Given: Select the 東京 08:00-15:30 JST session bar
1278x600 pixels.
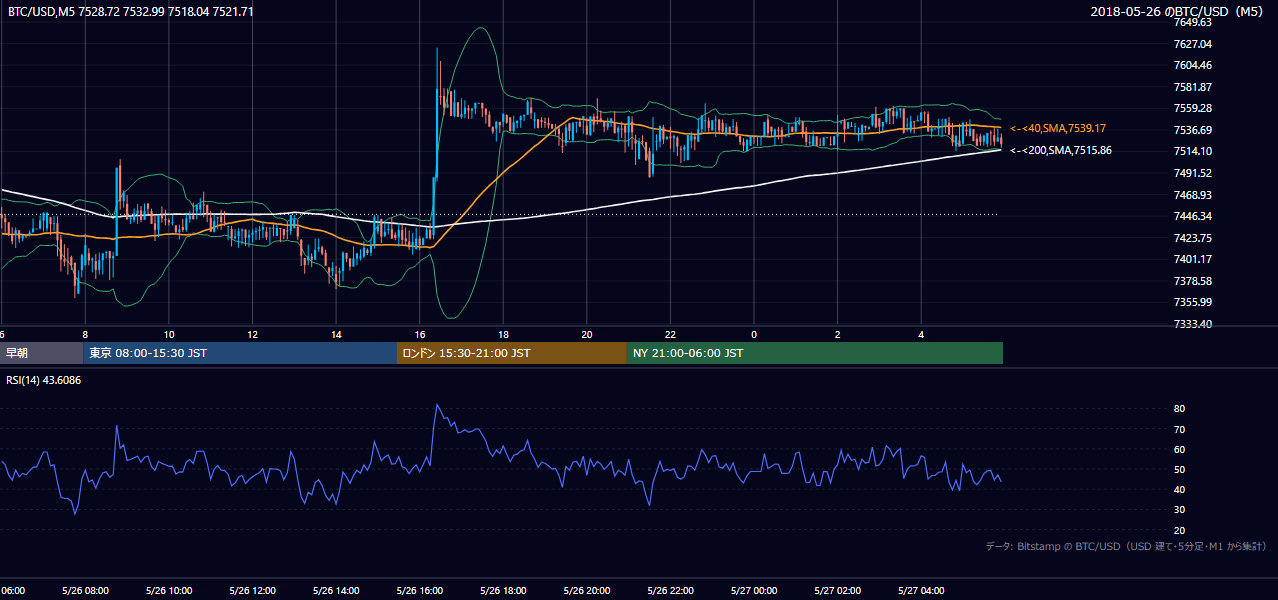Looking at the screenshot, I should pos(240,353).
